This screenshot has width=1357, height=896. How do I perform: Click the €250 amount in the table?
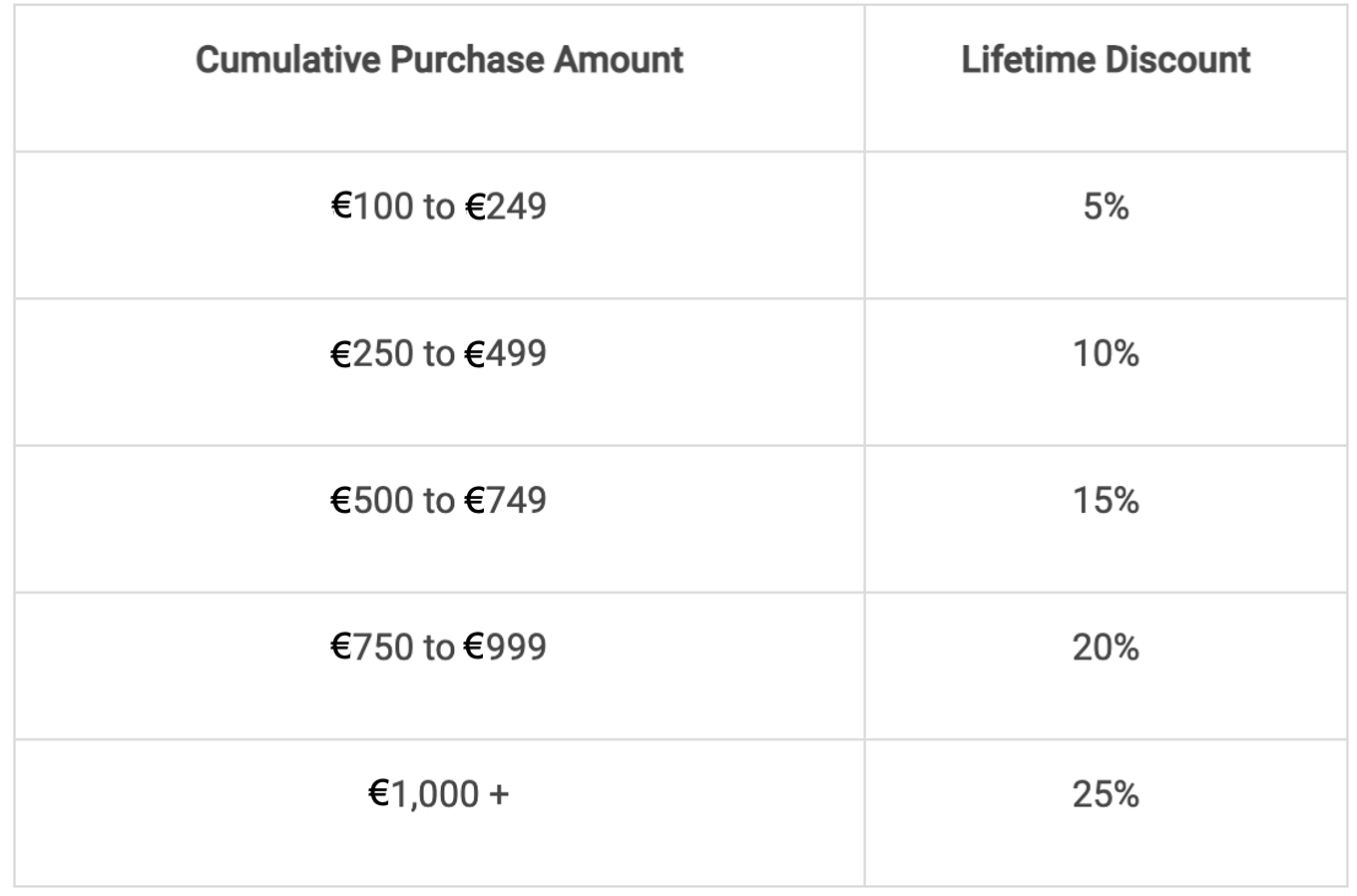[x=372, y=353]
